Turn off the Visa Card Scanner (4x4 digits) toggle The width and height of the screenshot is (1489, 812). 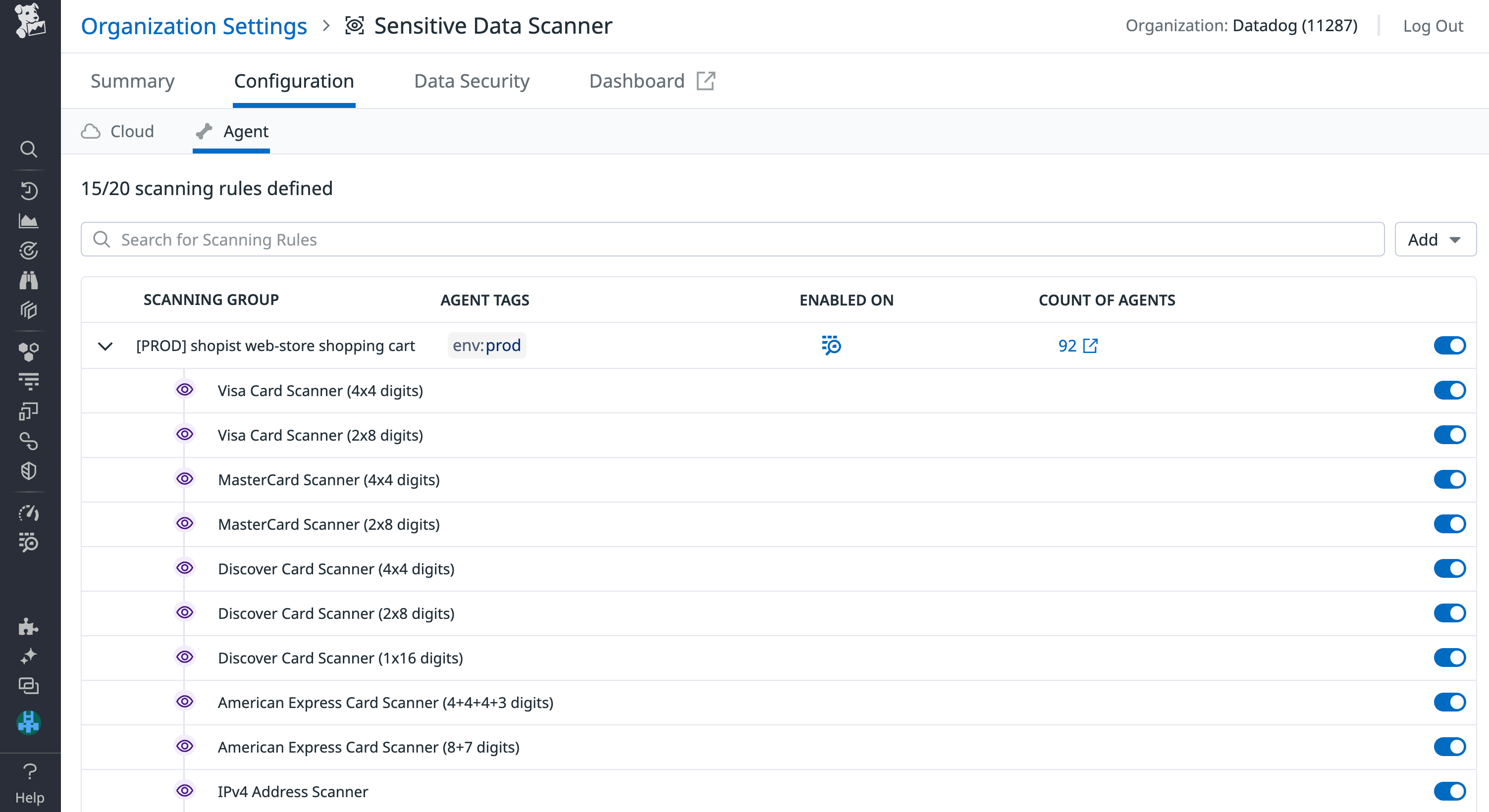click(1450, 390)
